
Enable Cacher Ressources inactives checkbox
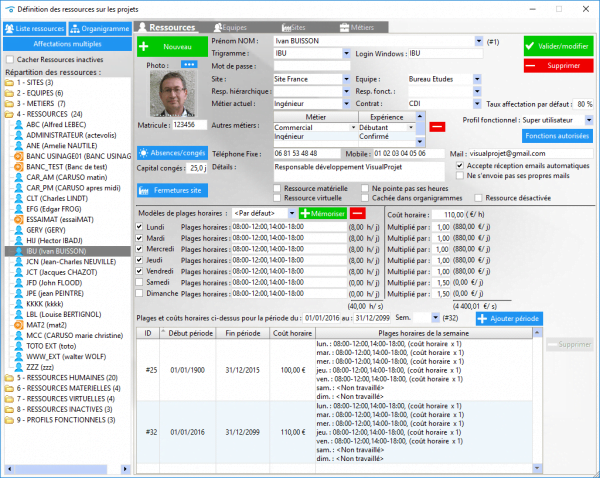pos(10,60)
